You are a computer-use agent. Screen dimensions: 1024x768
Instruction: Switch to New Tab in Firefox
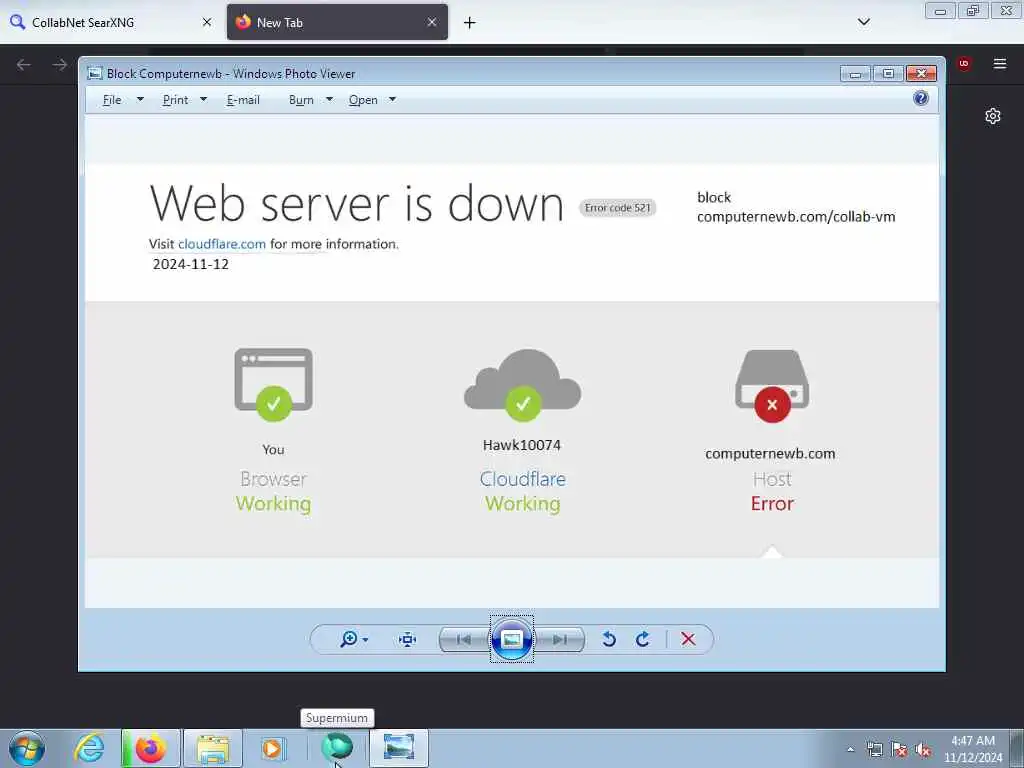pos(337,22)
